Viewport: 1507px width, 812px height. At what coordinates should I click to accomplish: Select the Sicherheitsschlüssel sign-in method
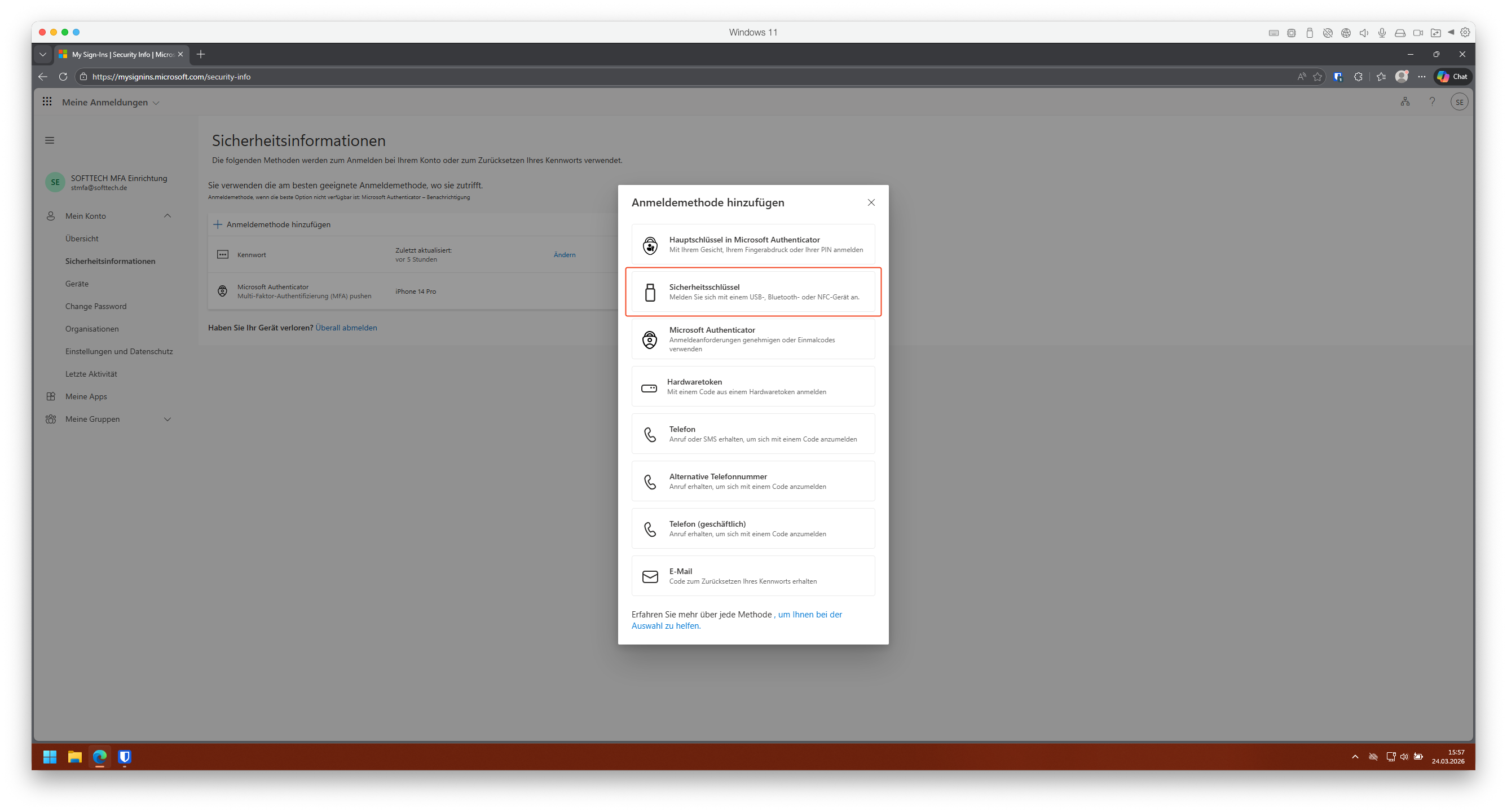point(753,292)
